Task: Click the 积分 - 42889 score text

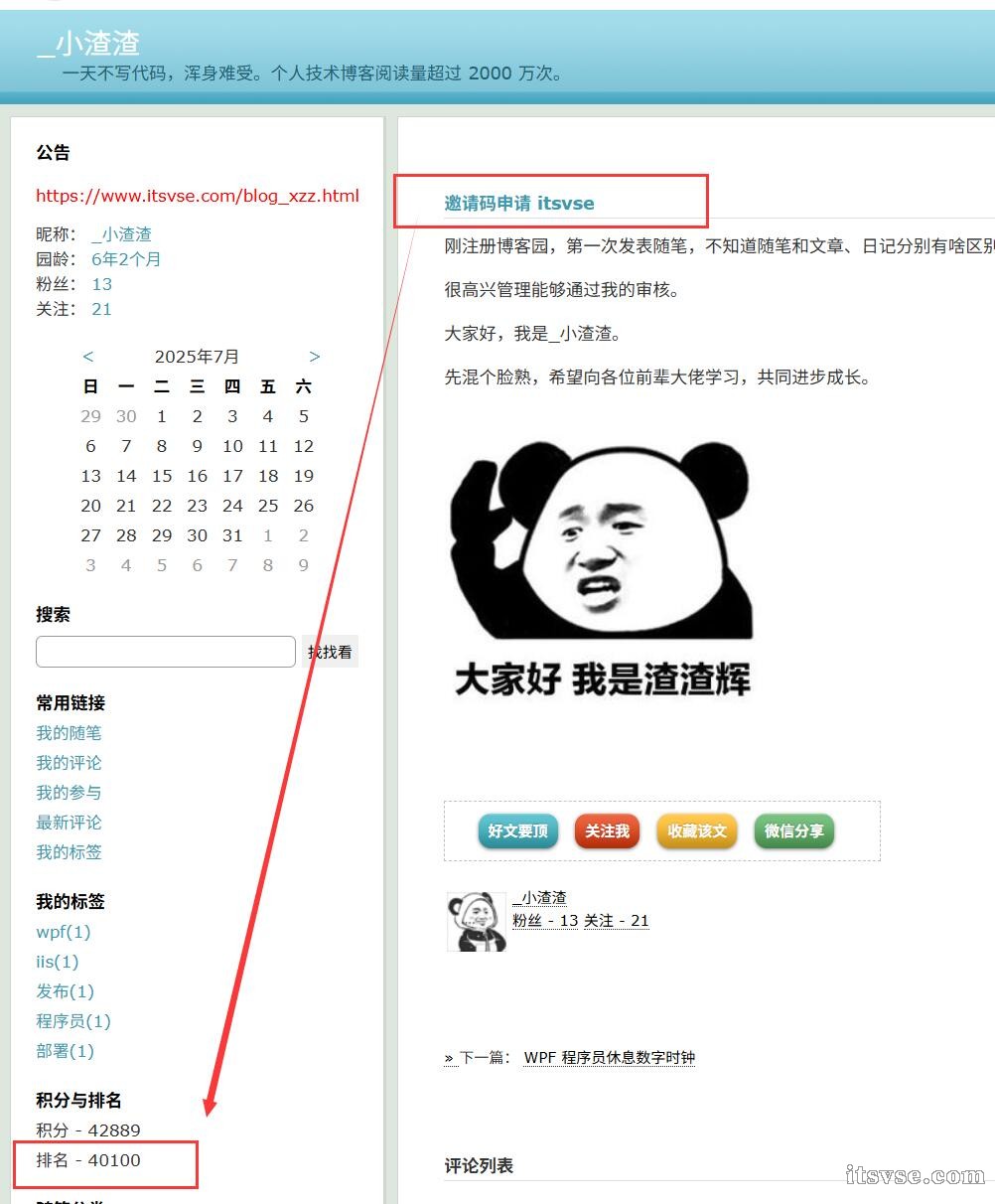Action: point(88,1130)
